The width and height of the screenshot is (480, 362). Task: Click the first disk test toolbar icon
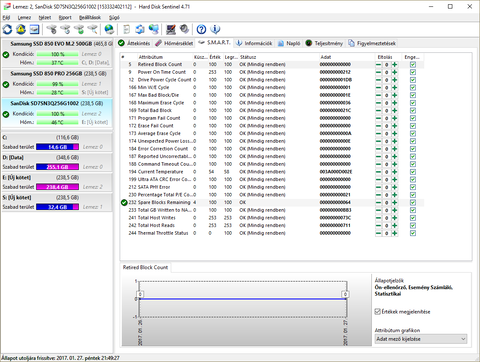point(52,29)
